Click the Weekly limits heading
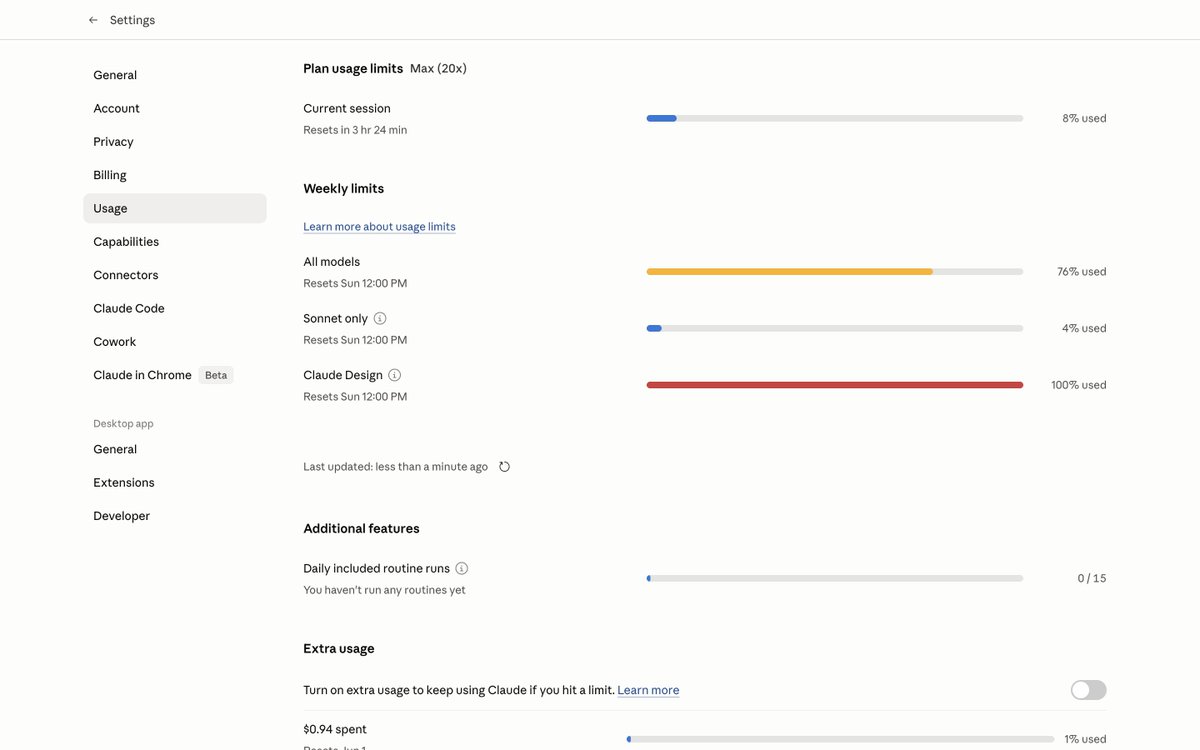This screenshot has height=750, width=1200. (x=343, y=188)
